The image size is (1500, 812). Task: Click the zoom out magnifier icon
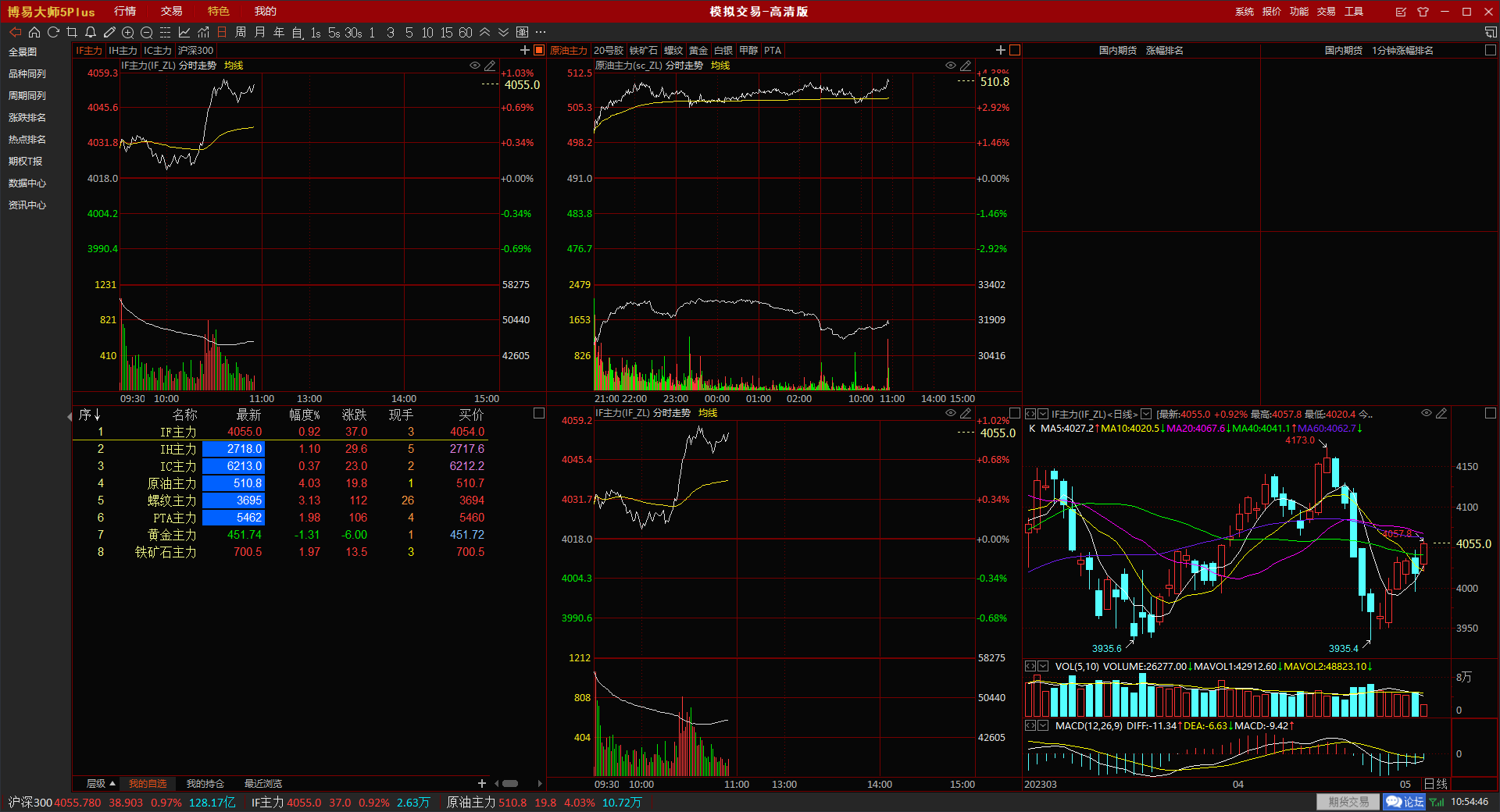click(x=147, y=32)
